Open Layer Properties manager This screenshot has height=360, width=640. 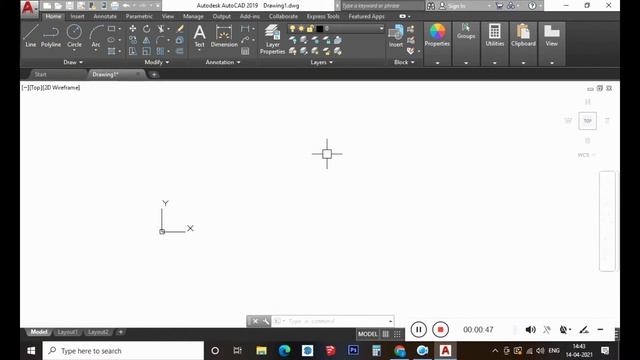pos(272,39)
